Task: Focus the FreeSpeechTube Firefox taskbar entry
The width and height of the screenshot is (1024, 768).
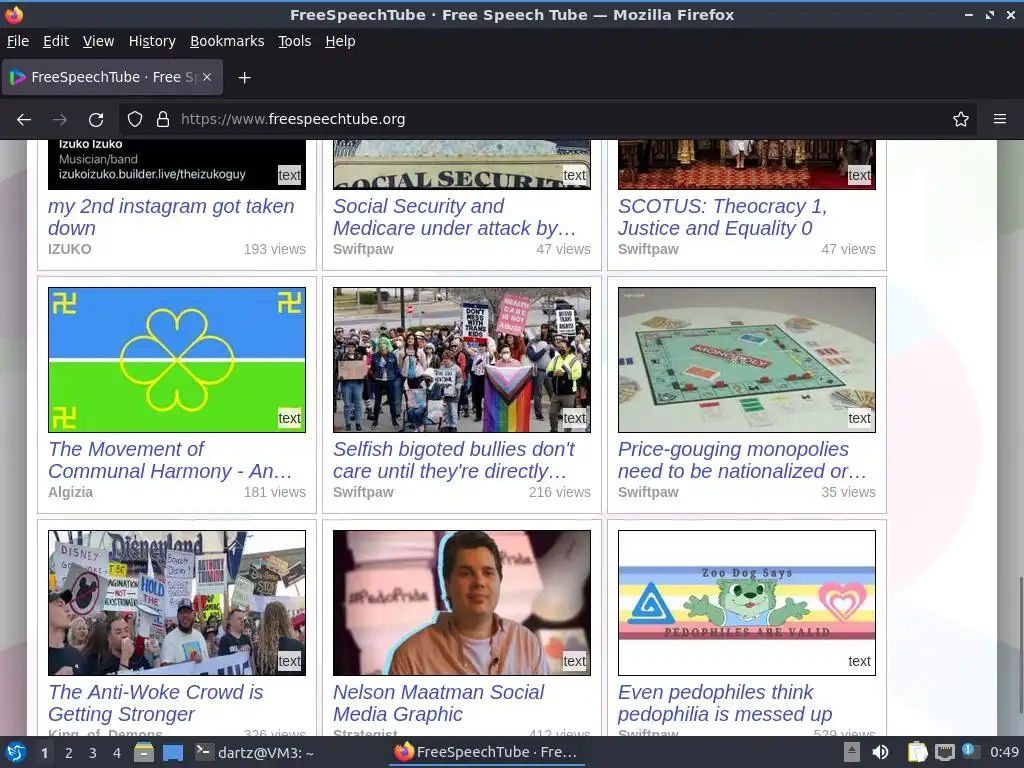Action: (486, 752)
